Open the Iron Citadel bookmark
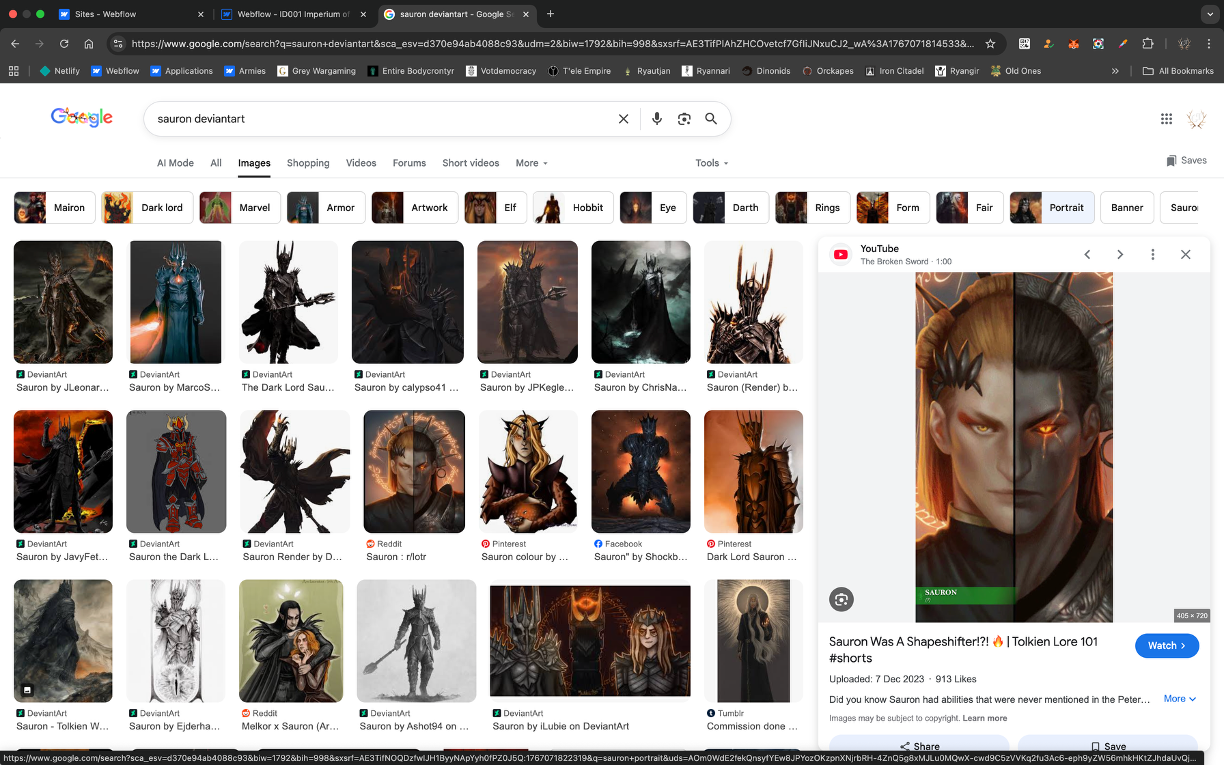 tap(894, 71)
